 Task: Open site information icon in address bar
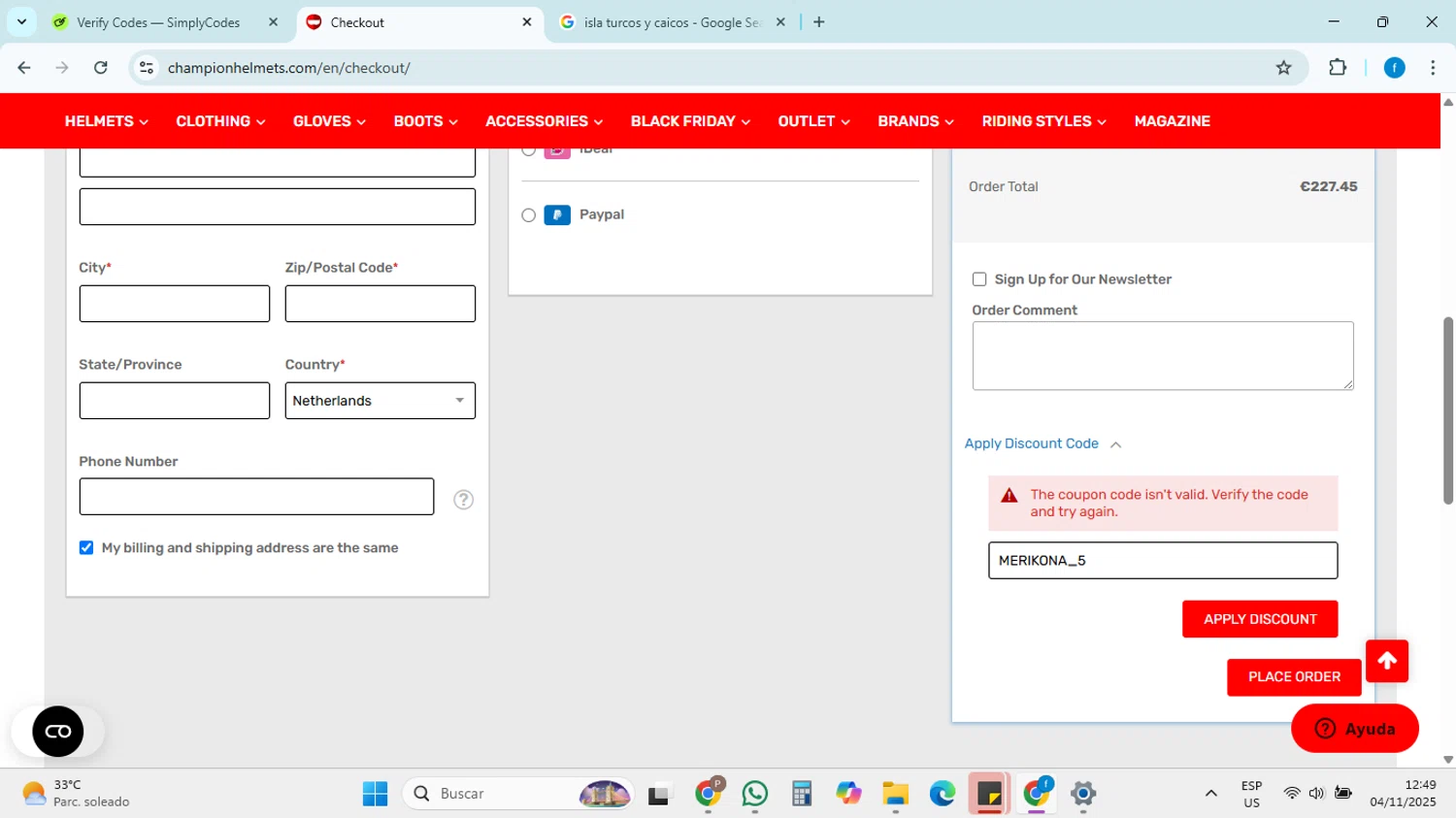(x=147, y=68)
